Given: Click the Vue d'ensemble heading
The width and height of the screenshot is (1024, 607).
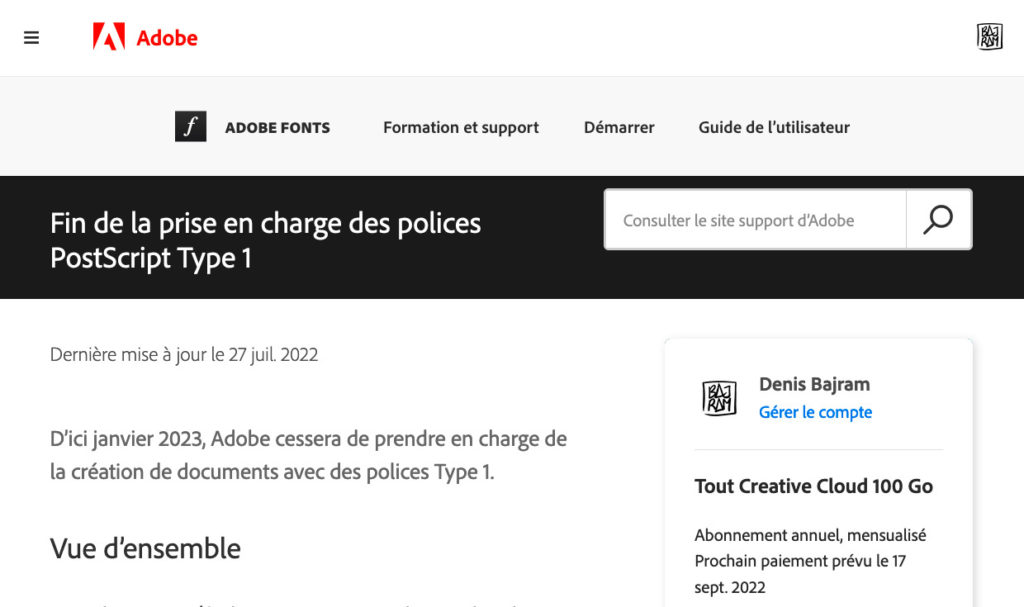Looking at the screenshot, I should click(x=146, y=548).
